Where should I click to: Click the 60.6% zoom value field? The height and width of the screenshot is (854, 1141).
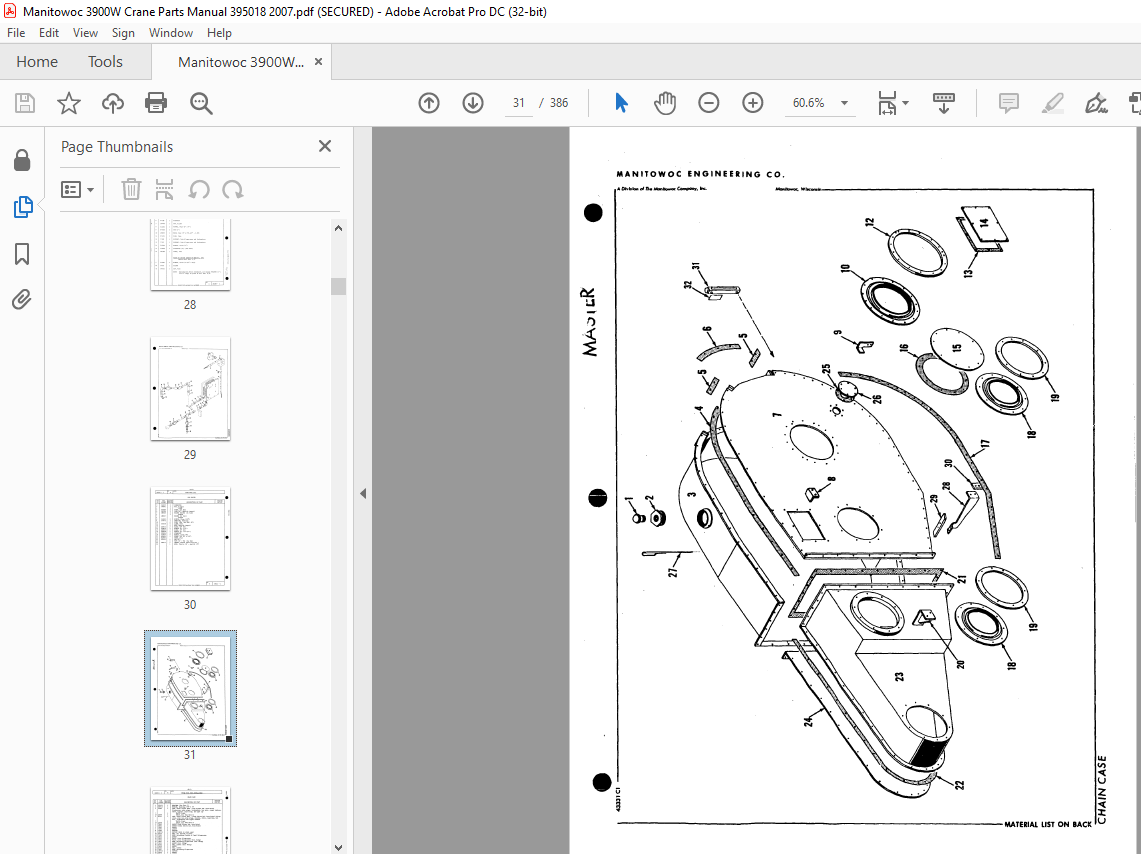(x=808, y=103)
